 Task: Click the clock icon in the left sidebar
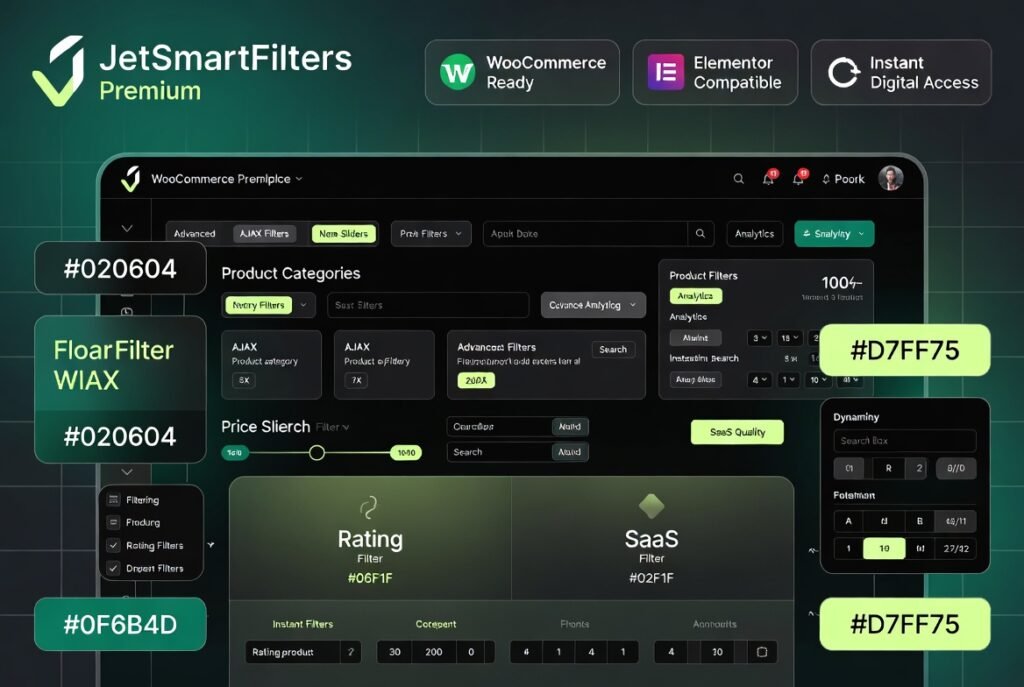pyautogui.click(x=127, y=312)
